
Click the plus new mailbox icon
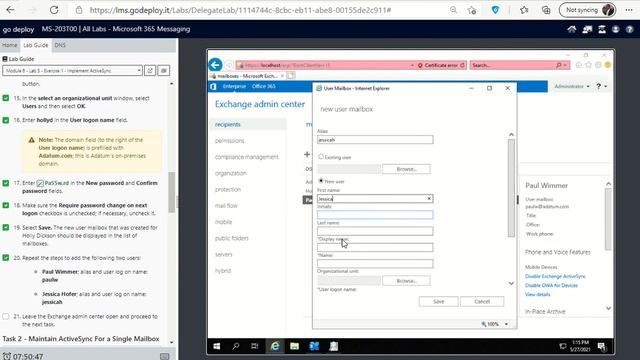click(307, 154)
